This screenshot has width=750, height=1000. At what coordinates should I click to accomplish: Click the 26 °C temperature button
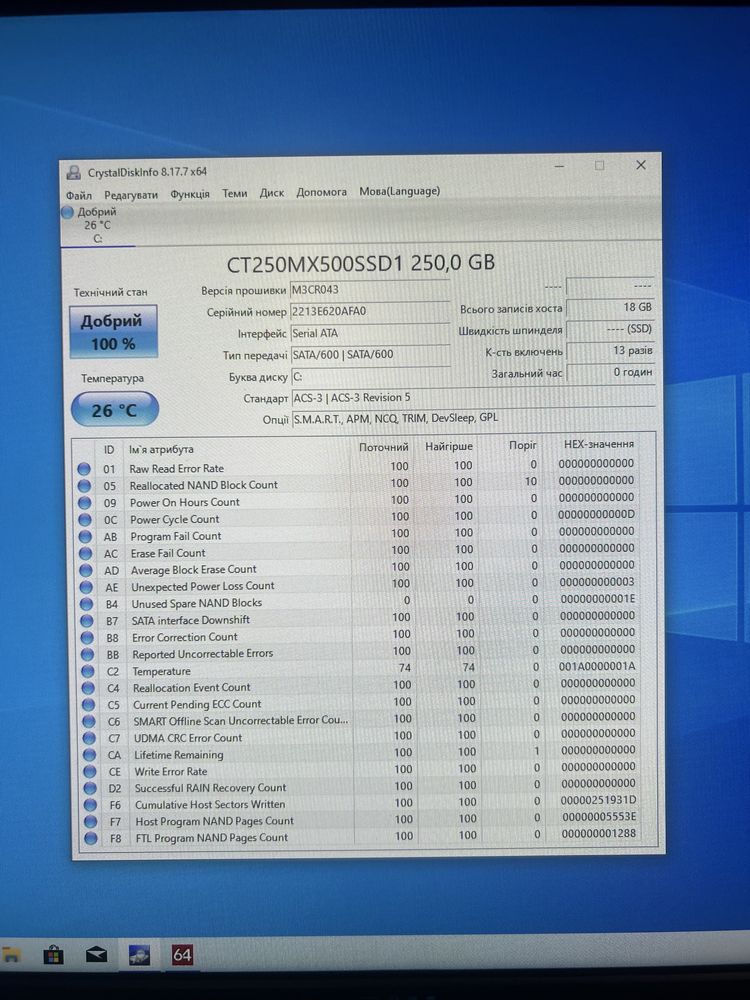[x=114, y=409]
